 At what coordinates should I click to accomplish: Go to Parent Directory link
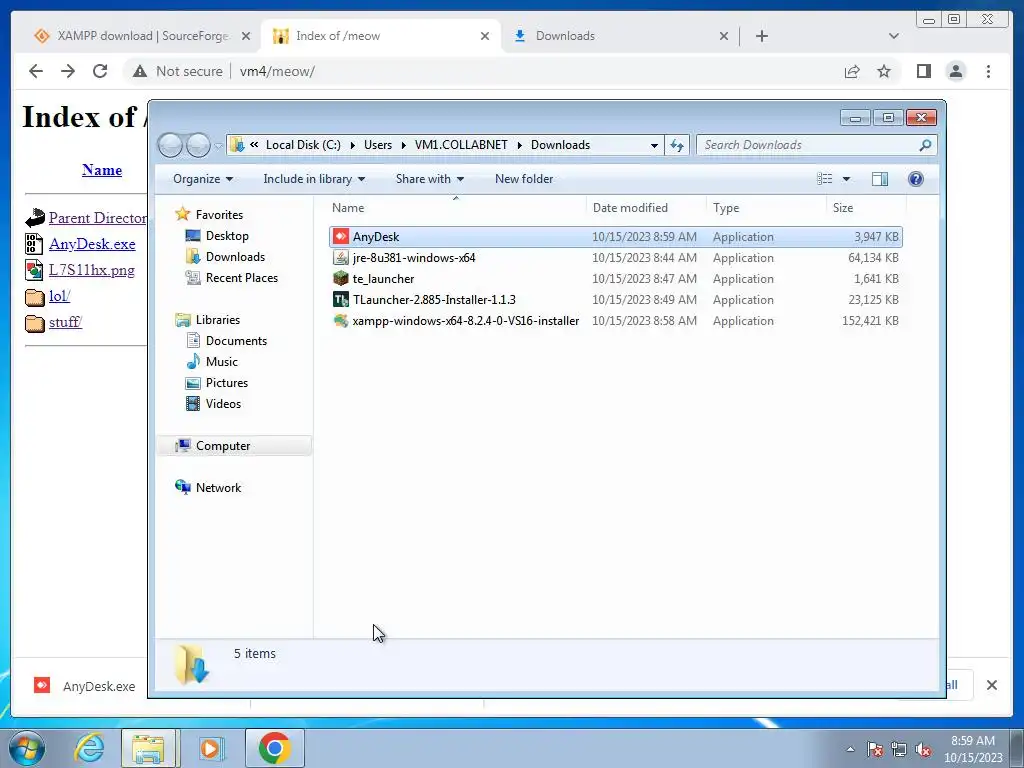pyautogui.click(x=98, y=217)
